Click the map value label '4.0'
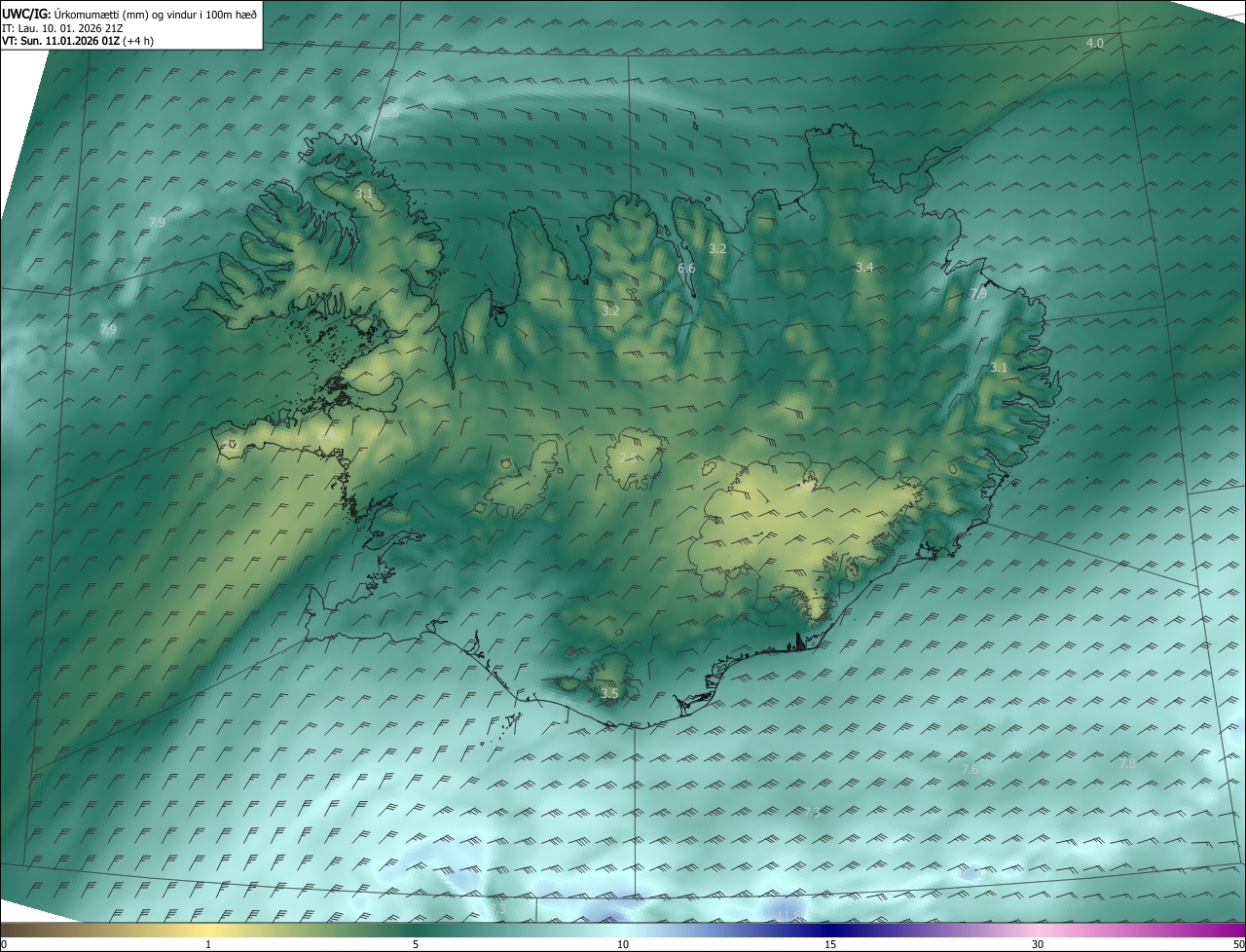Image resolution: width=1246 pixels, height=952 pixels. [1095, 43]
